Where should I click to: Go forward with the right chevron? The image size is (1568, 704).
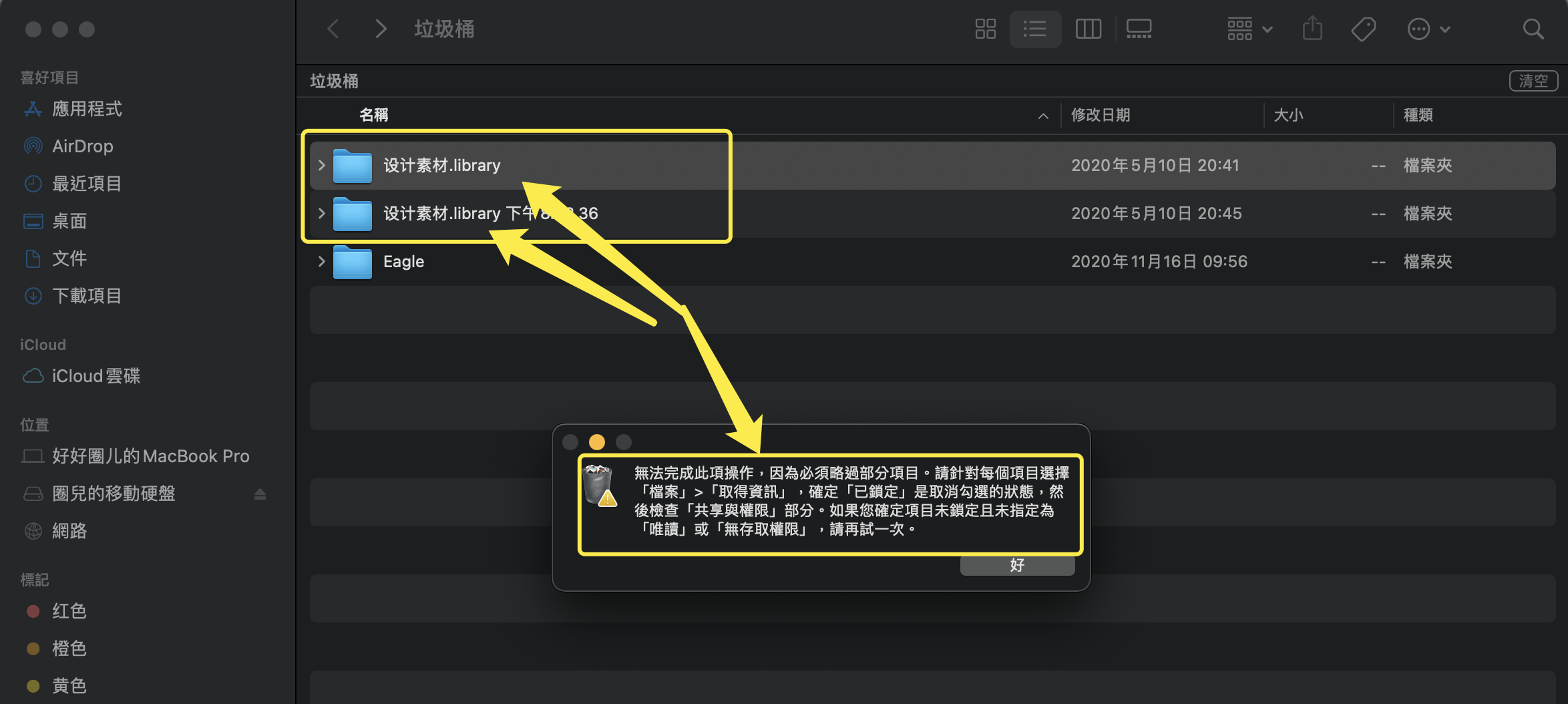pos(381,29)
